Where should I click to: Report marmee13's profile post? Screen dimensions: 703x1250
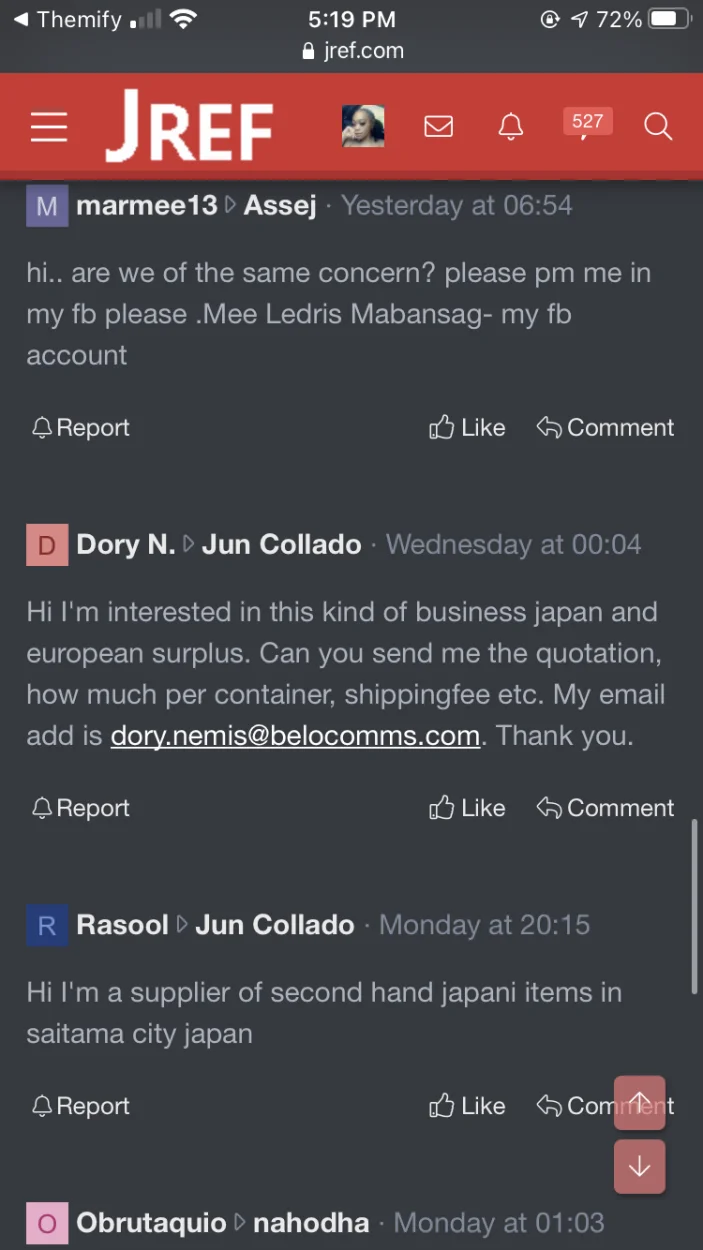point(81,428)
